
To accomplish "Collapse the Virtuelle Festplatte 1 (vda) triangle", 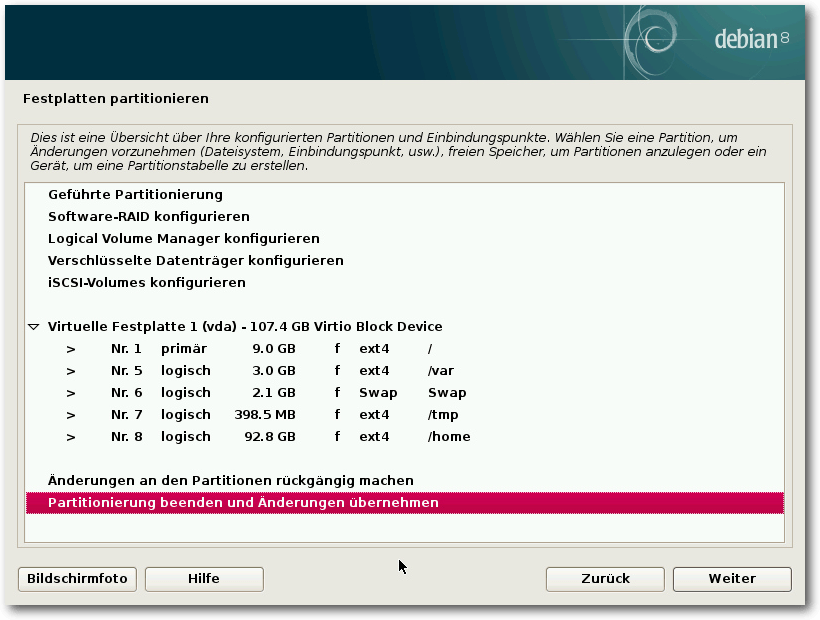I will pos(33,327).
